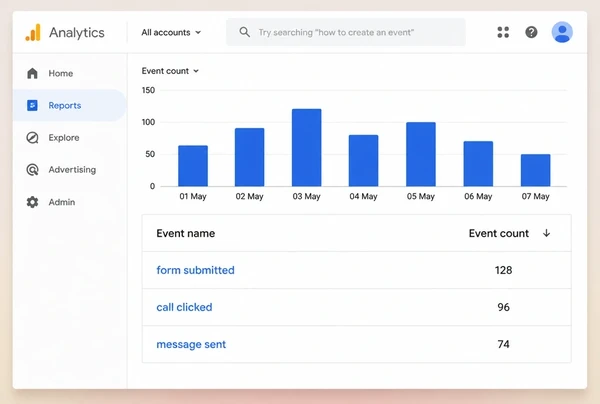The width and height of the screenshot is (600, 404).
Task: Click the 150 y-axis label
Action: pos(148,90)
